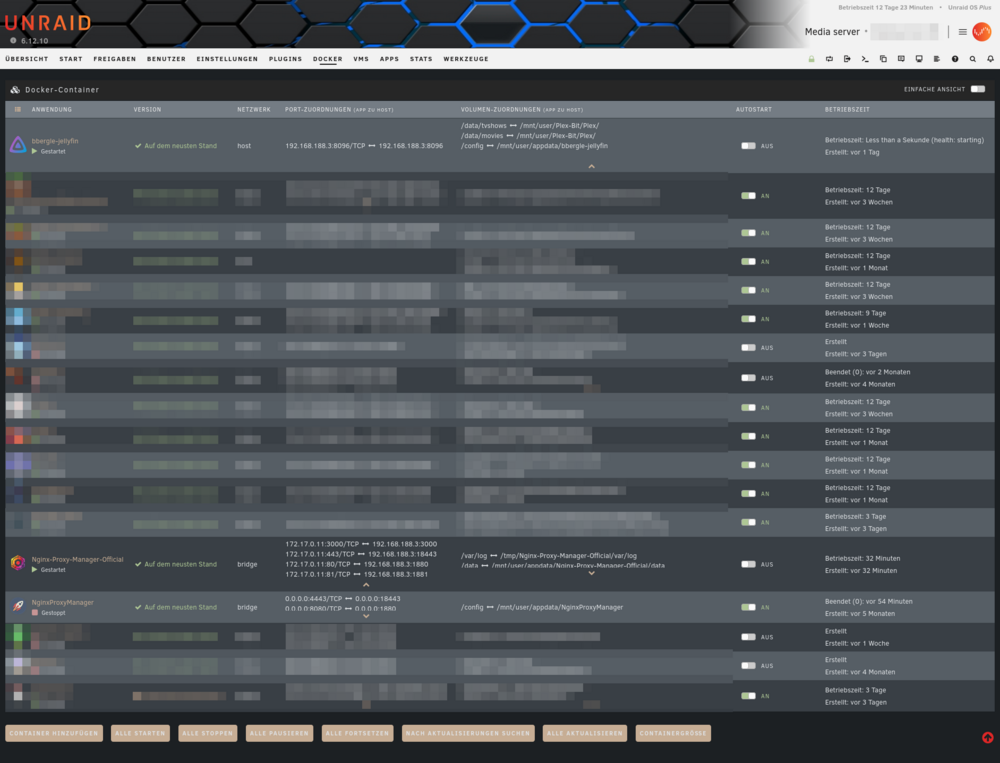
Task: Click the system info monitor icon
Action: coord(919,59)
